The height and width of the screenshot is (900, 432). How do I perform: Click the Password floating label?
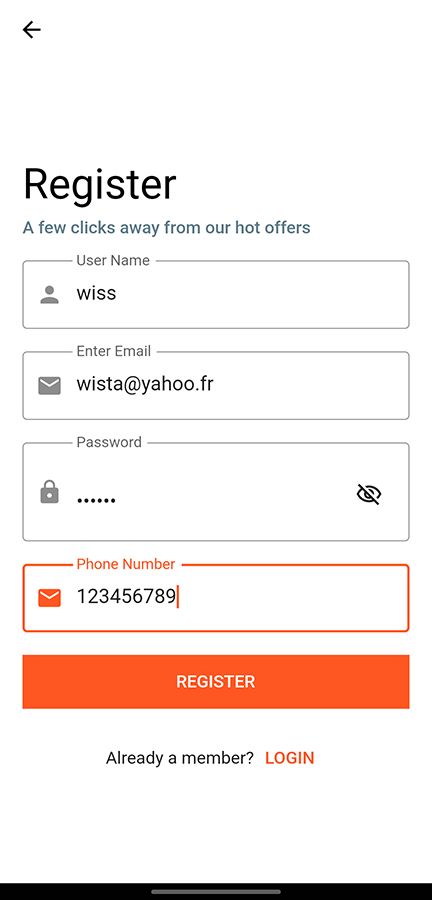(109, 442)
